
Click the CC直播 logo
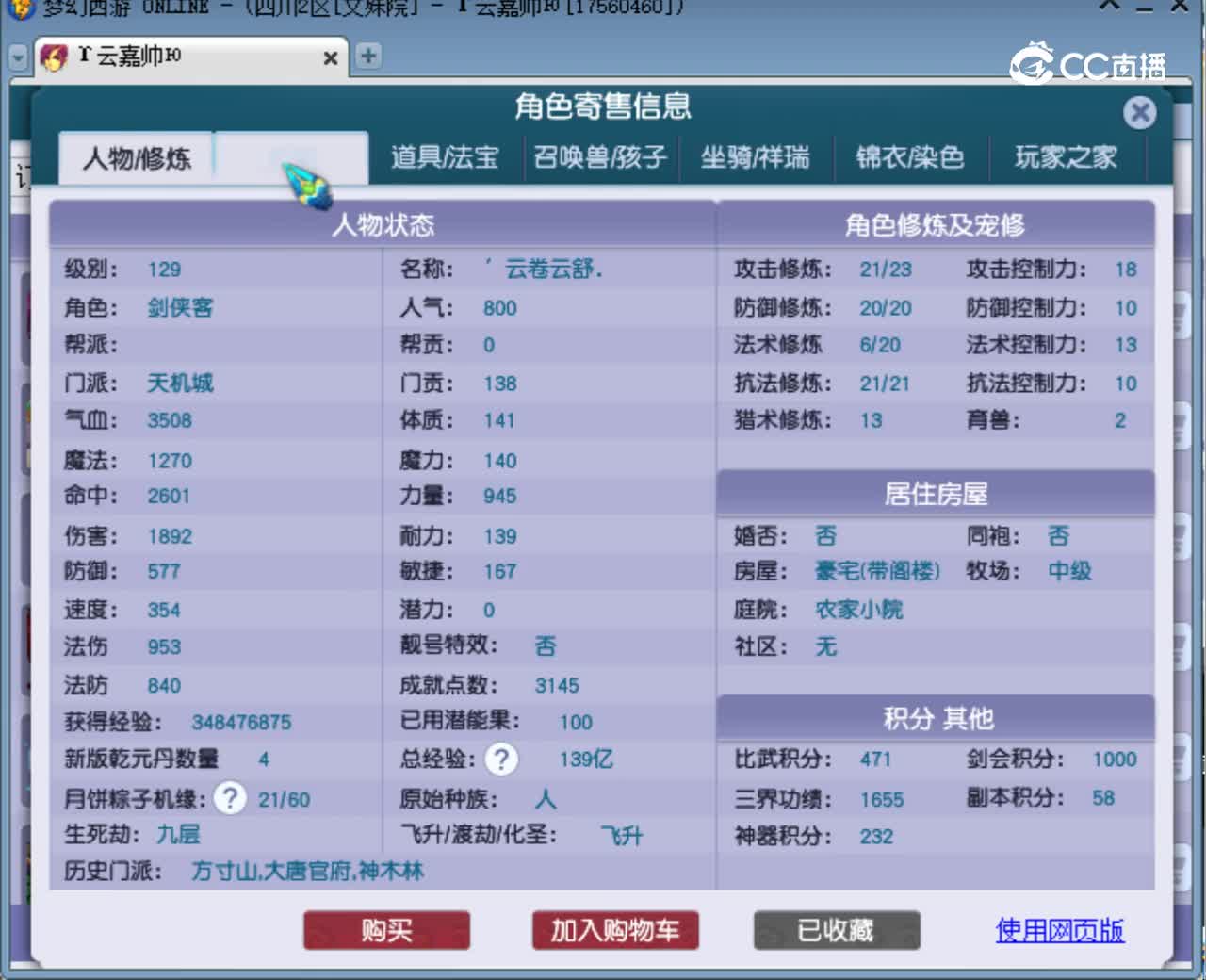(1088, 64)
